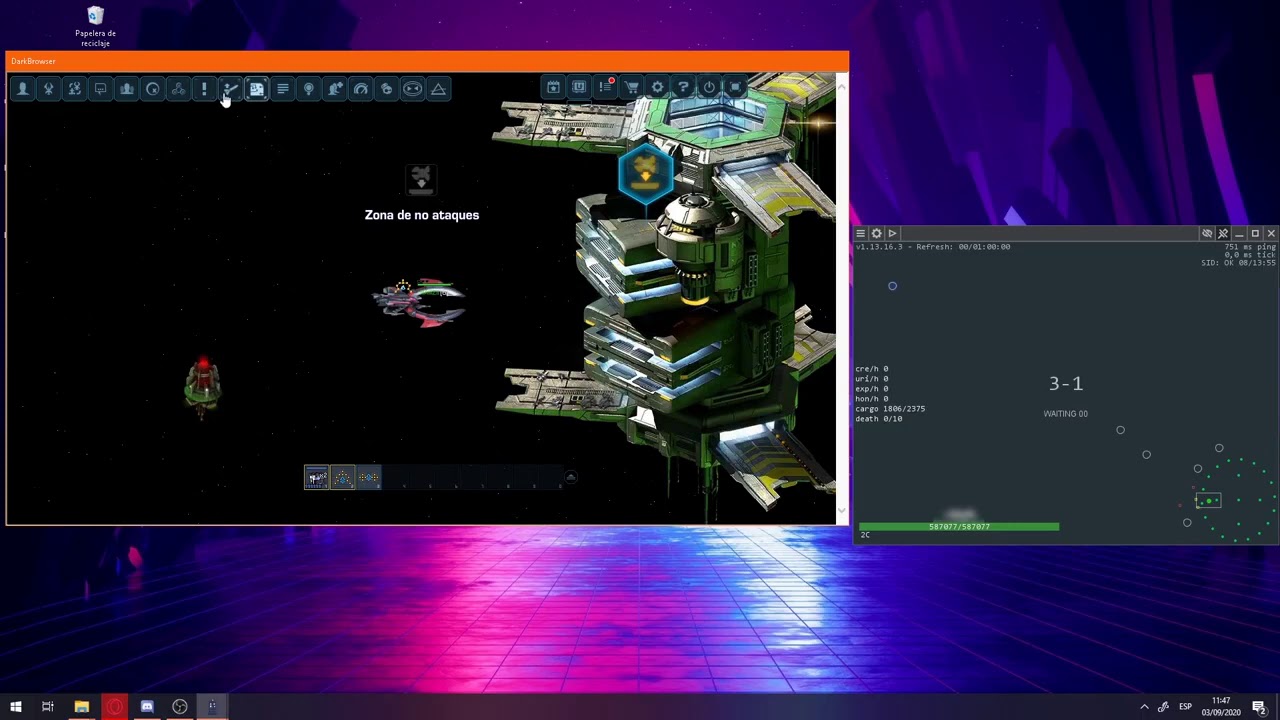The height and width of the screenshot is (720, 1280).
Task: Open Windows notification center icon
Action: (x=1259, y=707)
